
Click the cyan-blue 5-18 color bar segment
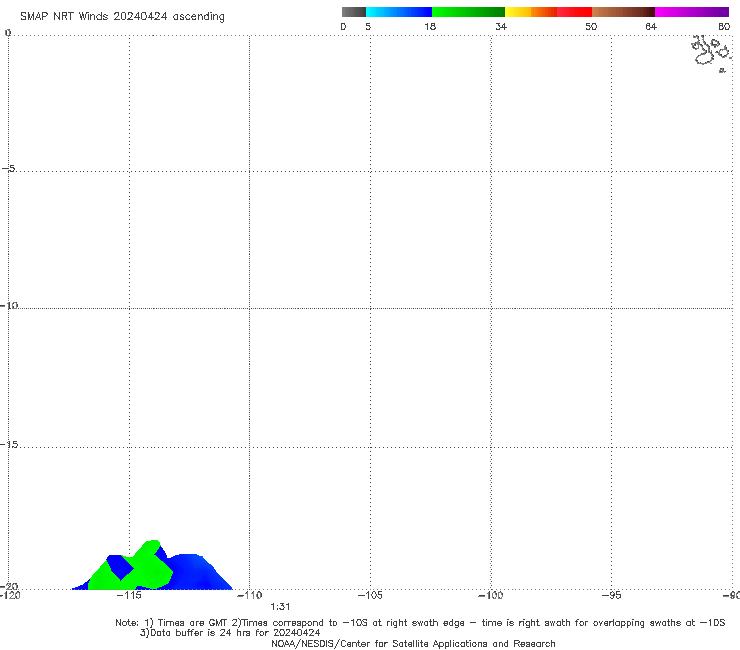tap(399, 12)
